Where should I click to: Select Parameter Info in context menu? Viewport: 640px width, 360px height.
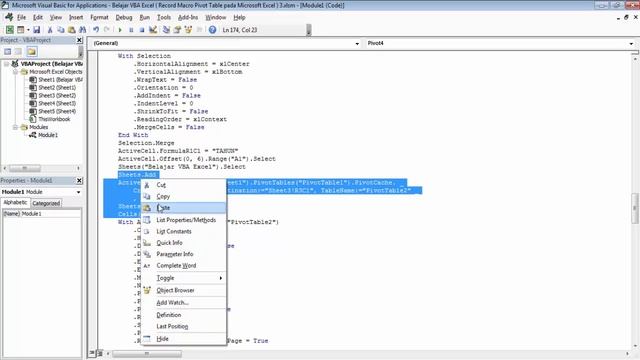(184, 254)
